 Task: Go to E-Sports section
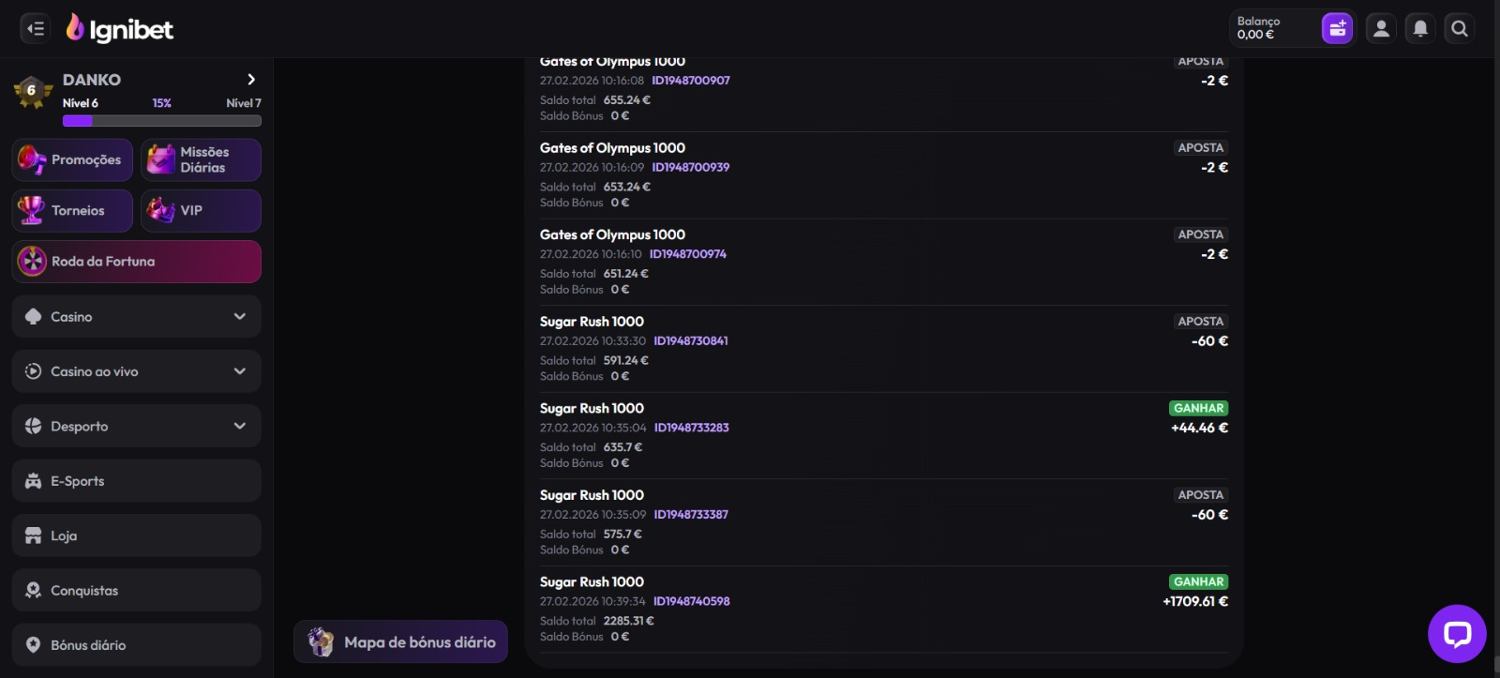click(136, 481)
